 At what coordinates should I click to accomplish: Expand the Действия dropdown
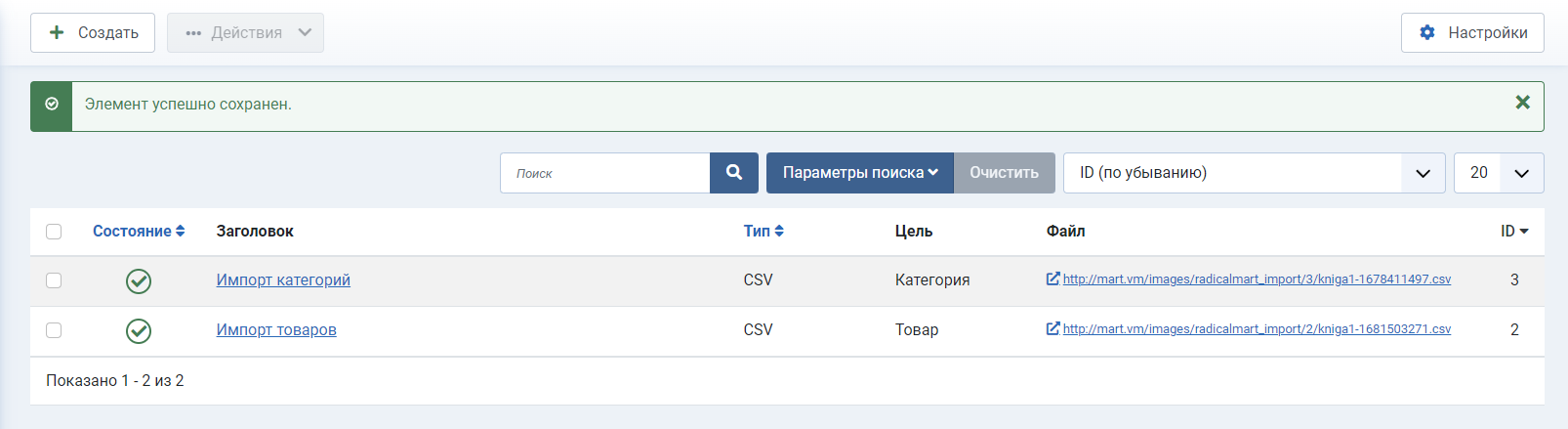(245, 32)
